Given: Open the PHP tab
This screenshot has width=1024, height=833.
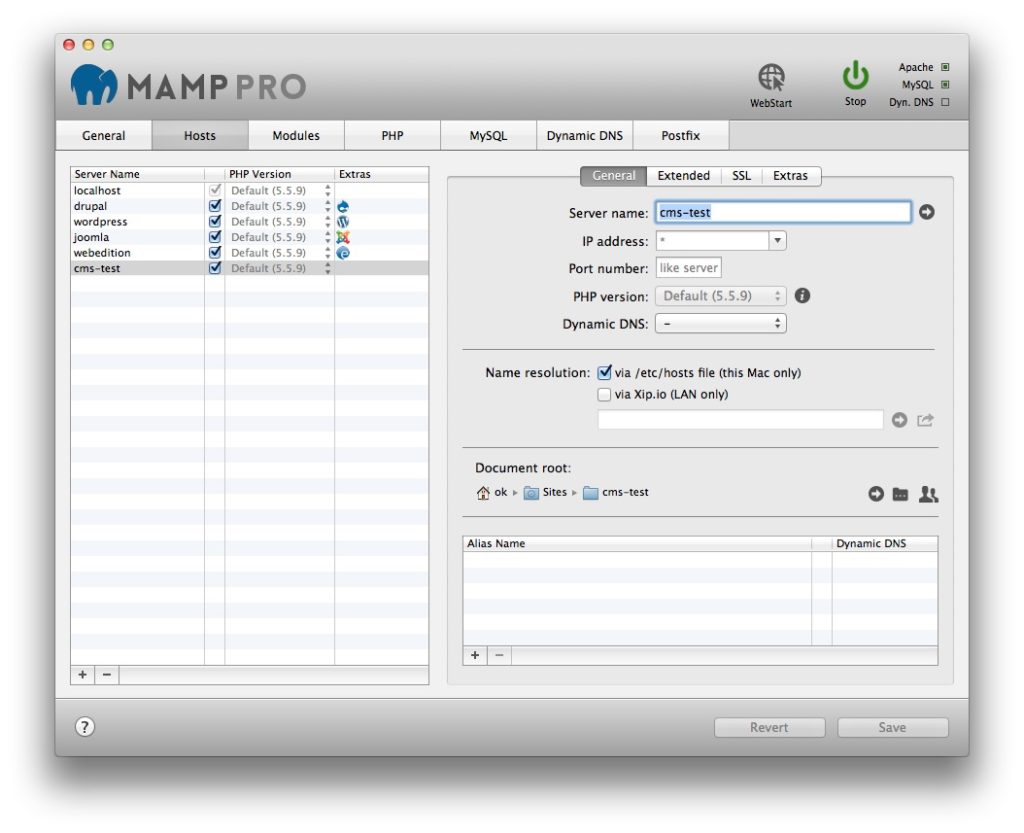Looking at the screenshot, I should (392, 136).
